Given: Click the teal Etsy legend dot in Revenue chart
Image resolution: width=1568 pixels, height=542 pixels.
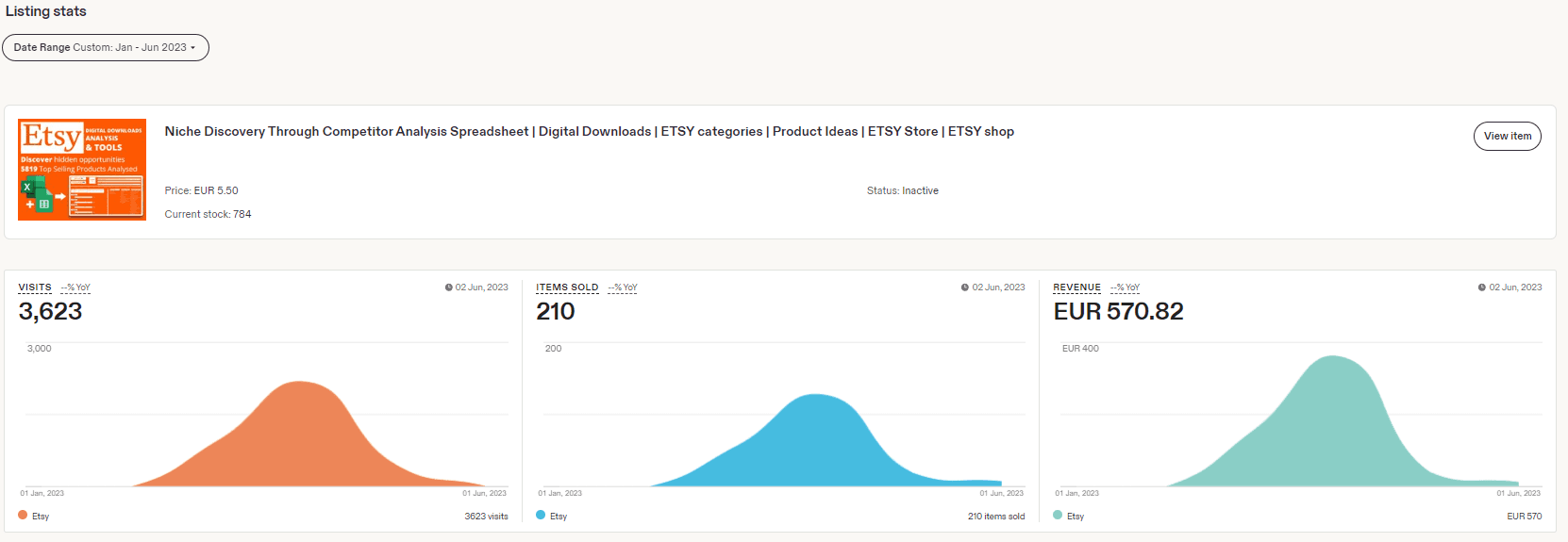Looking at the screenshot, I should [x=1058, y=516].
